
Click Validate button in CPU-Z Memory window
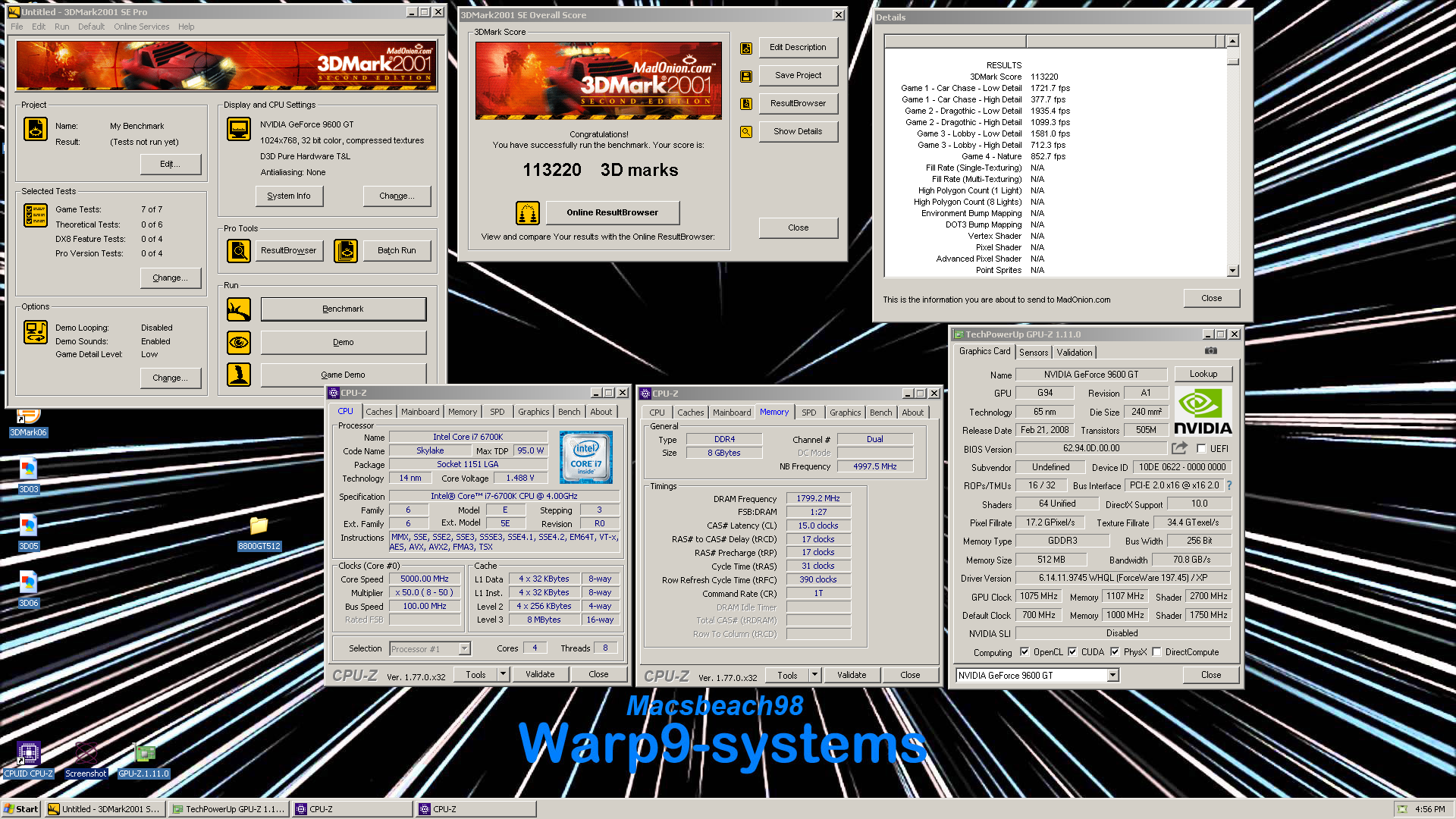[852, 675]
